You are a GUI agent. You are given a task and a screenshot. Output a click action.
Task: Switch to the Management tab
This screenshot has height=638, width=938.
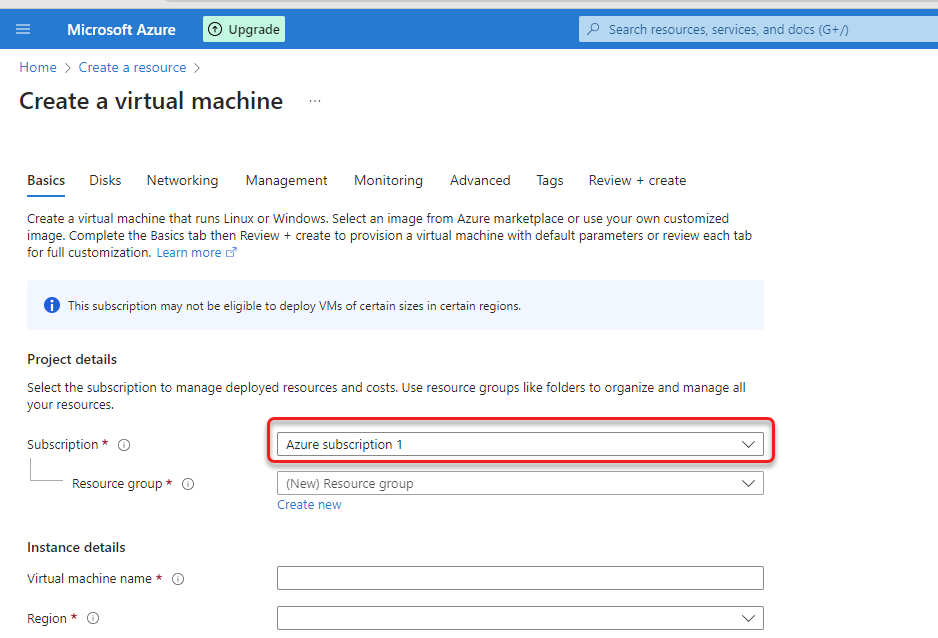[286, 180]
